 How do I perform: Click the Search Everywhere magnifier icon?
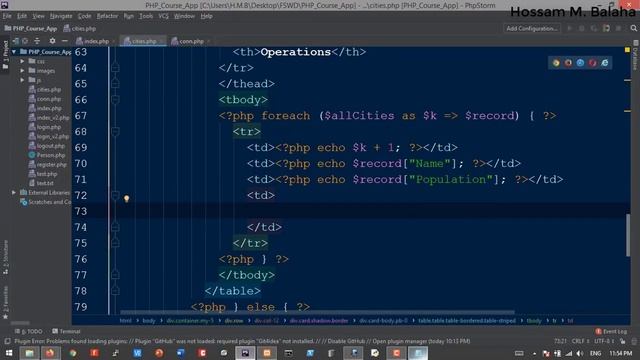pos(633,29)
